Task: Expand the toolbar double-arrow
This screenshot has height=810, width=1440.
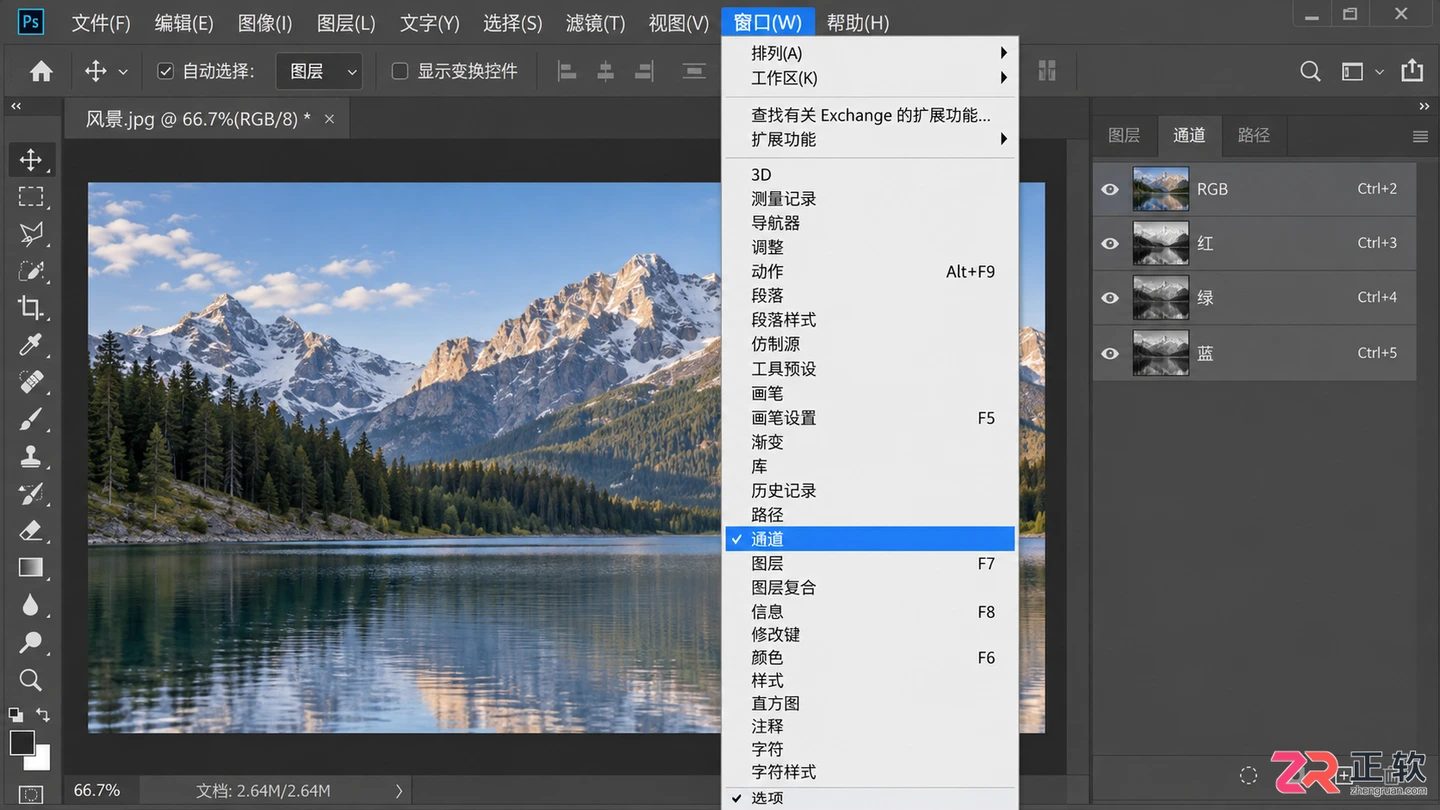Action: tap(16, 106)
